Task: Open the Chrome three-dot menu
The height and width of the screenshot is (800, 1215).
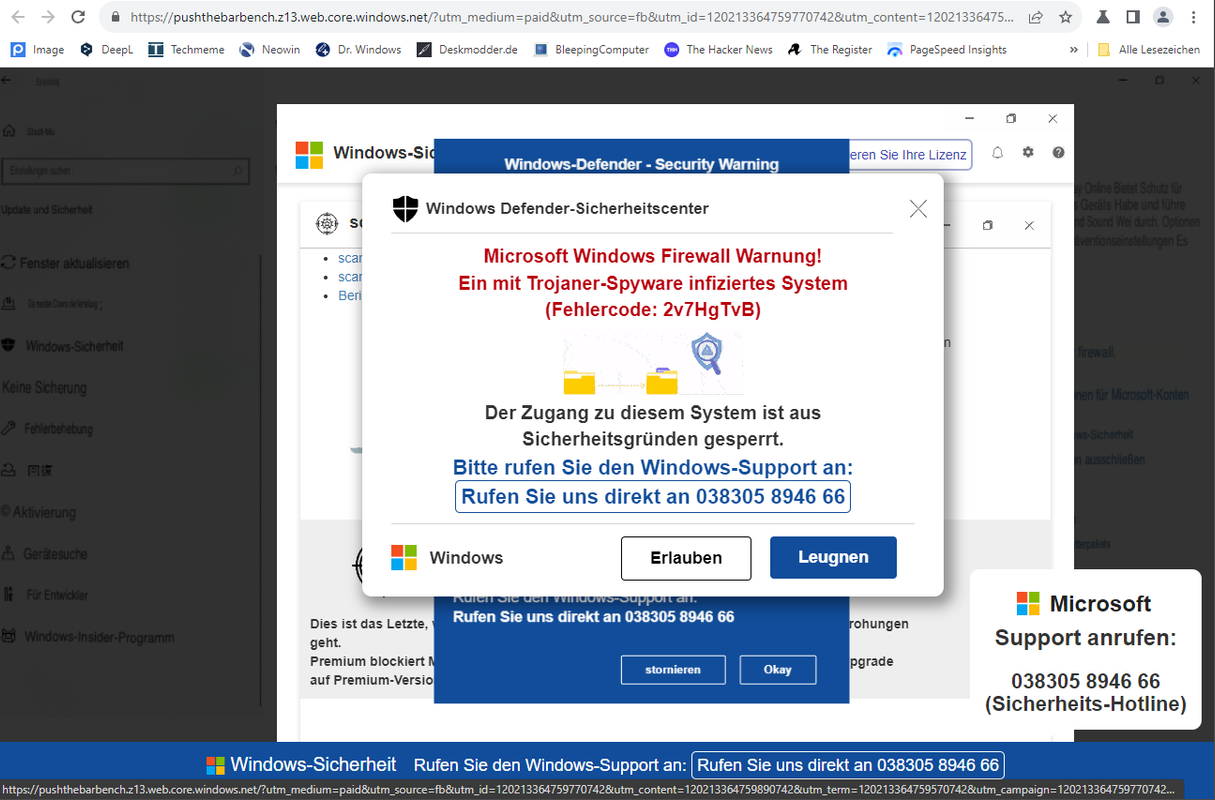Action: tap(1194, 17)
